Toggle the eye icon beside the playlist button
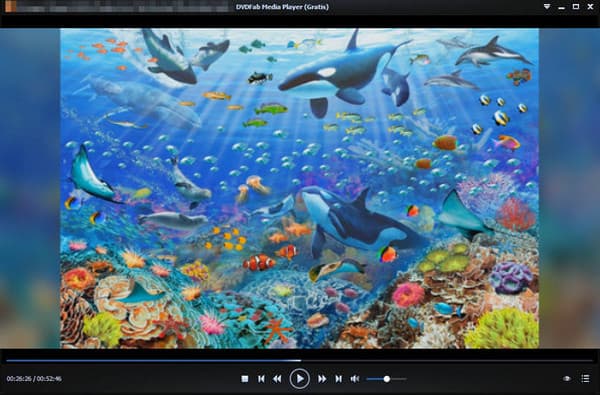Image resolution: width=600 pixels, height=395 pixels. [567, 379]
